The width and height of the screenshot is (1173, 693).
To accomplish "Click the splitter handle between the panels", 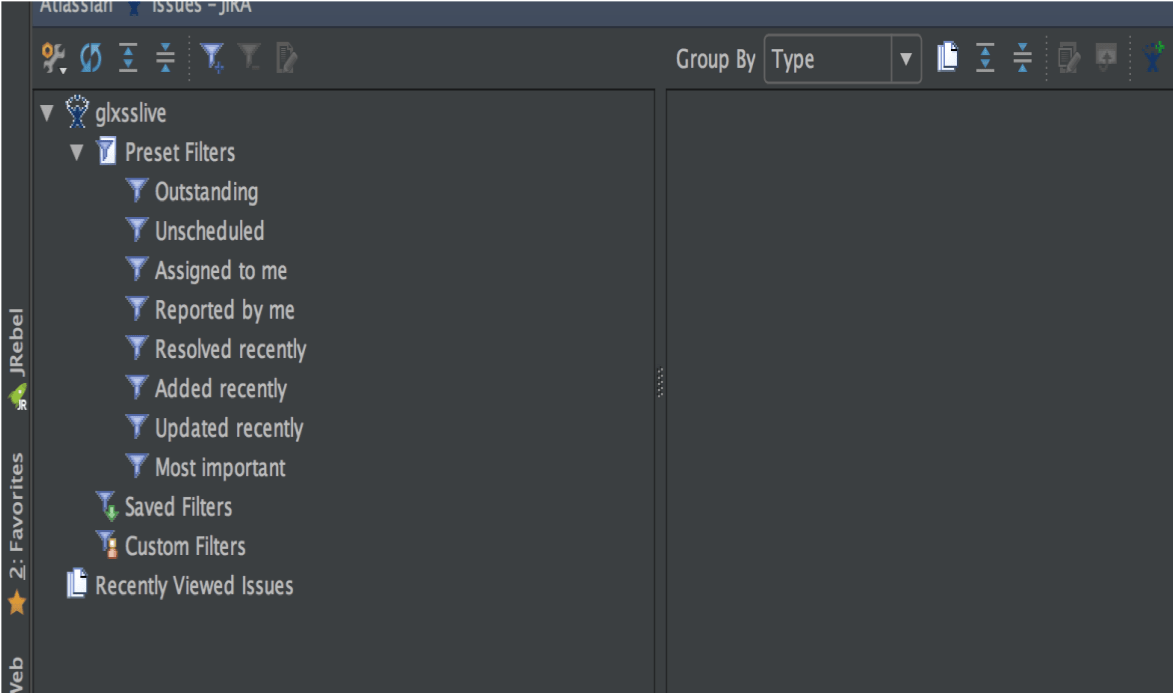I will point(660,383).
